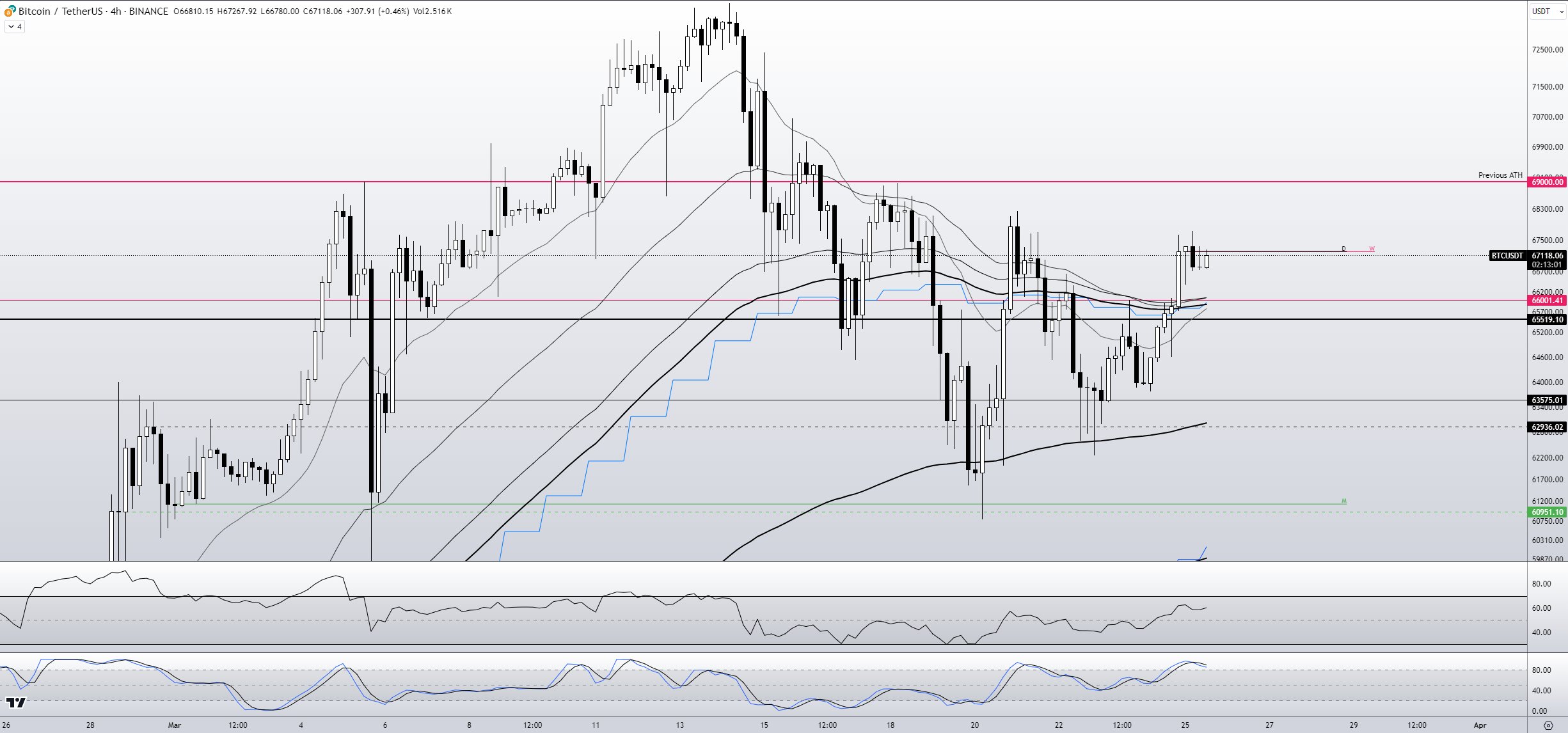Click the 68300.00 price axis label
The width and height of the screenshot is (1568, 733).
(x=1547, y=209)
